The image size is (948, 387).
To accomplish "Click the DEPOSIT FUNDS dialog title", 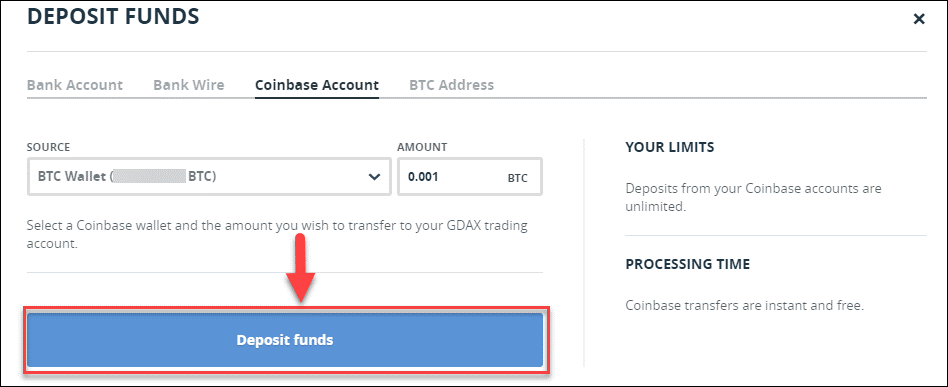I will click(114, 16).
